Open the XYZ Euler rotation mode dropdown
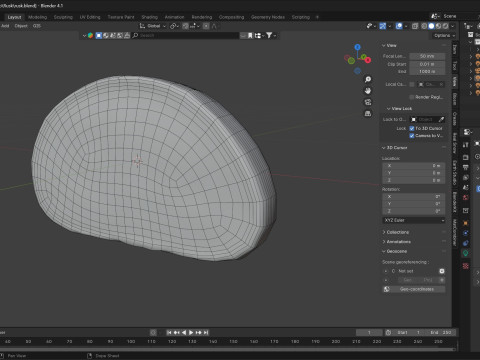Viewport: 480px width, 360px height. coord(413,220)
